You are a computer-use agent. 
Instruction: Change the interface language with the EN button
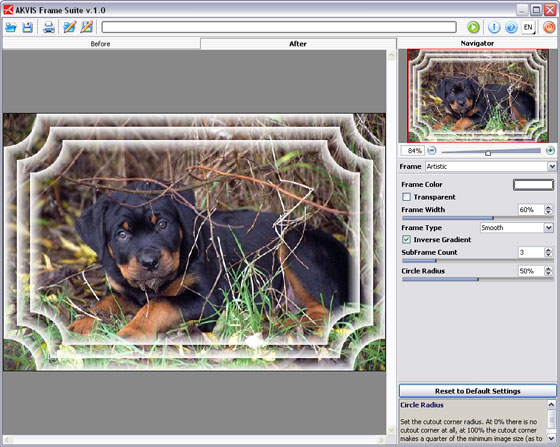click(528, 27)
